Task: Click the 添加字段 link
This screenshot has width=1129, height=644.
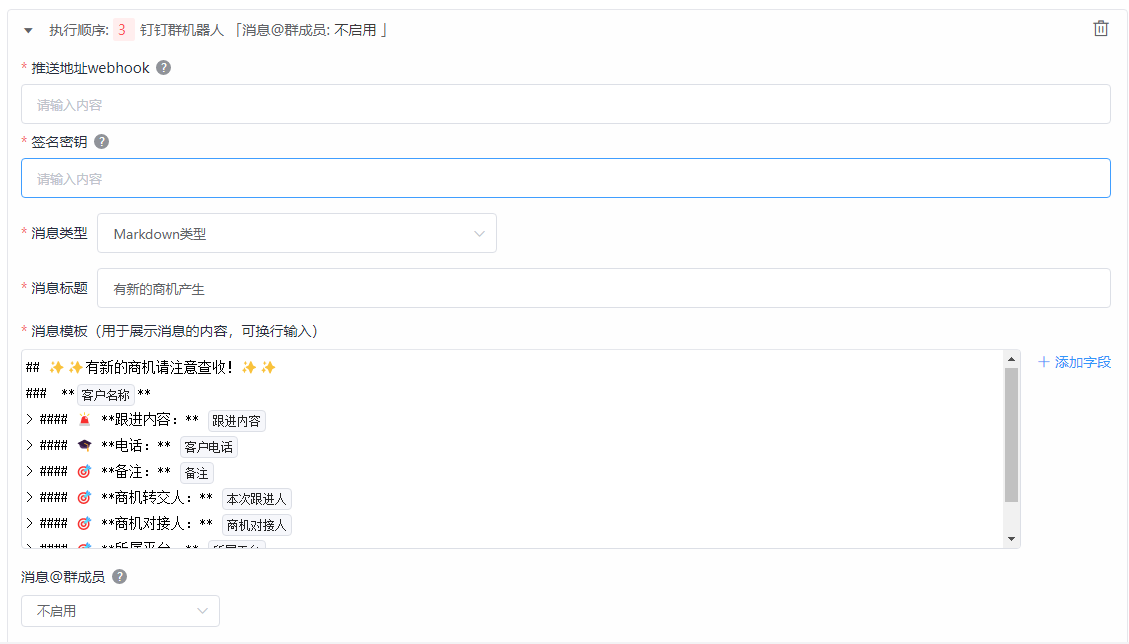Action: (1074, 362)
